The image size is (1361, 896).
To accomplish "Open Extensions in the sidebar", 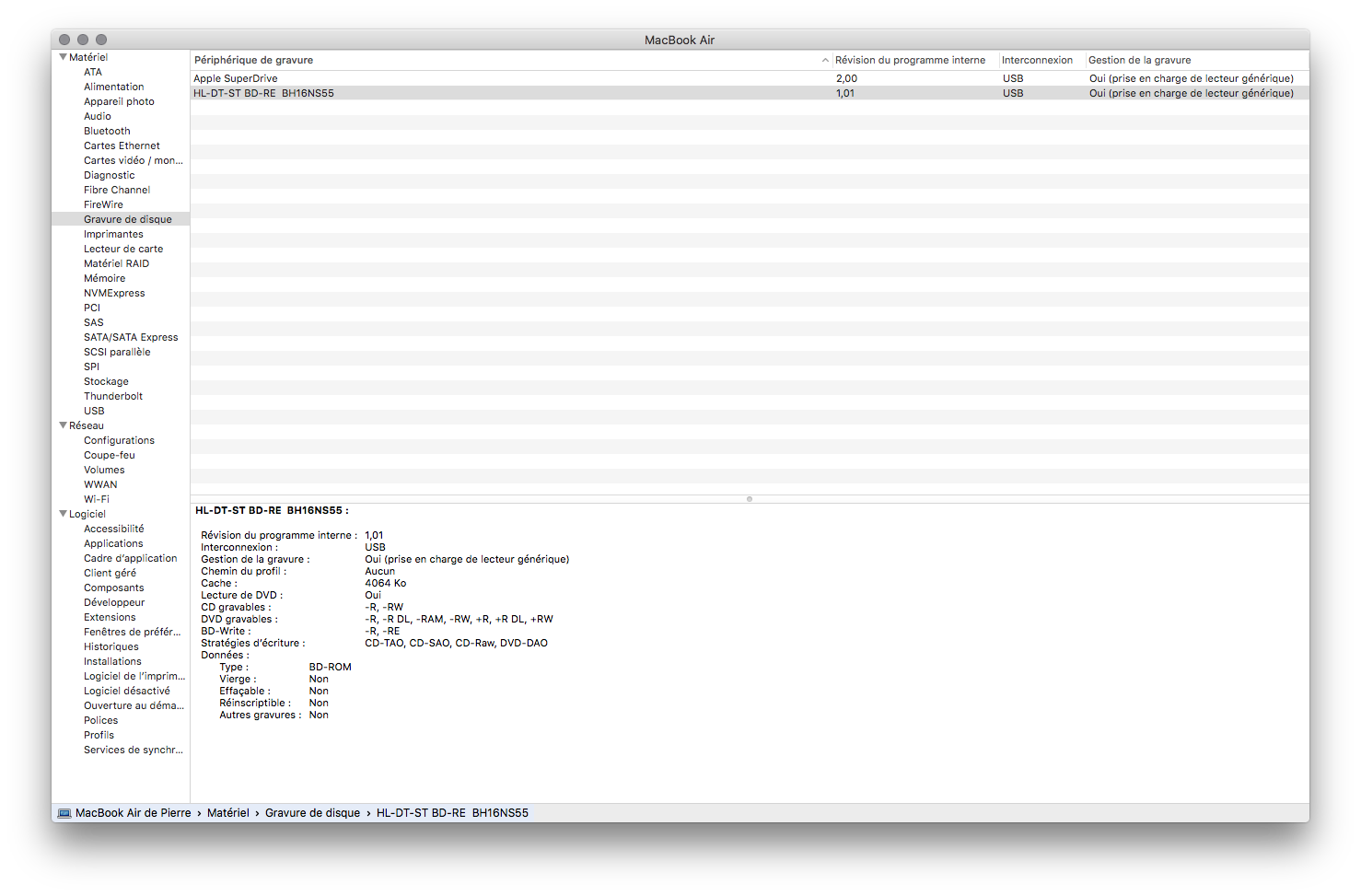I will point(110,617).
